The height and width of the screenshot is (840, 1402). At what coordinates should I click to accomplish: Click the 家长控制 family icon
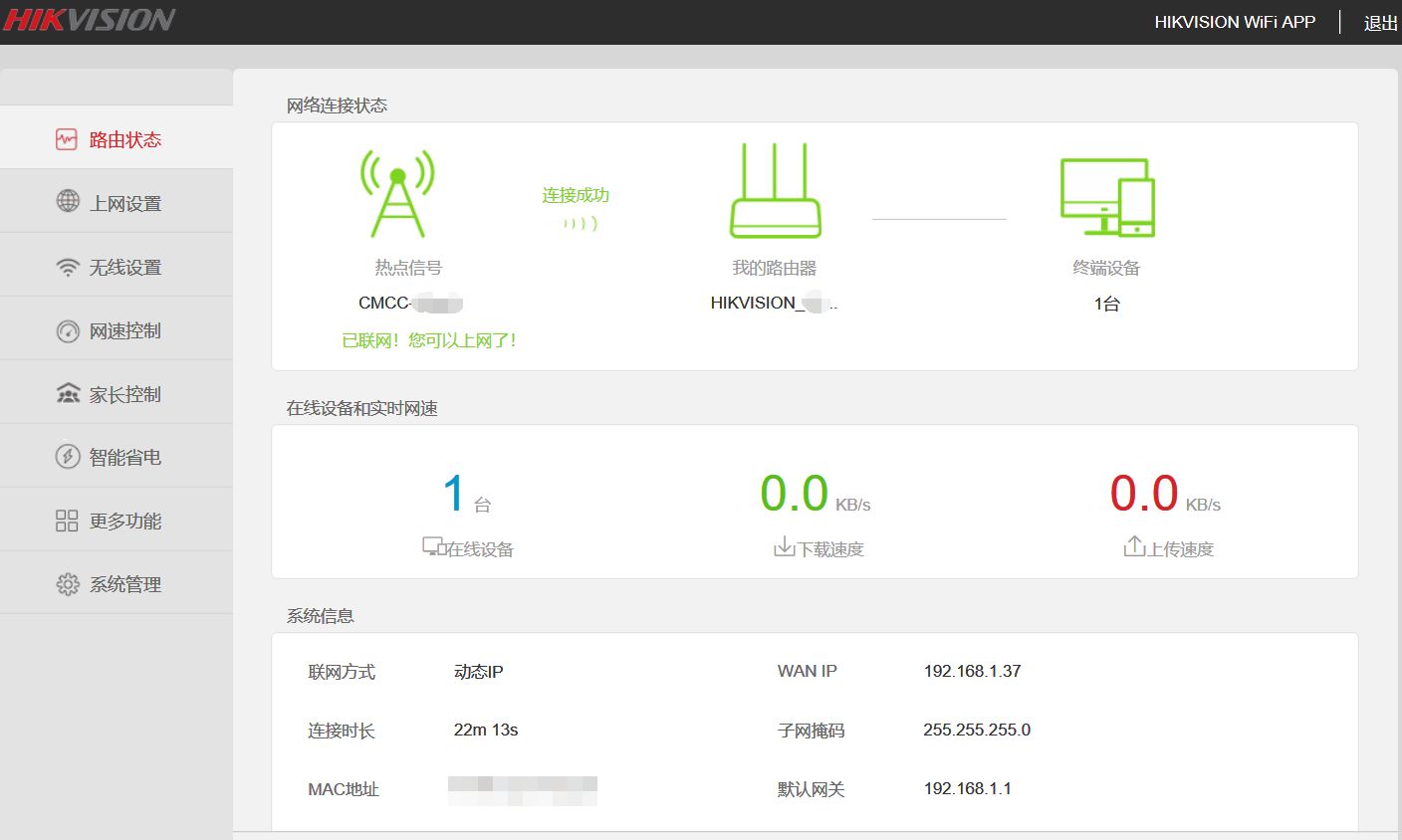68,394
